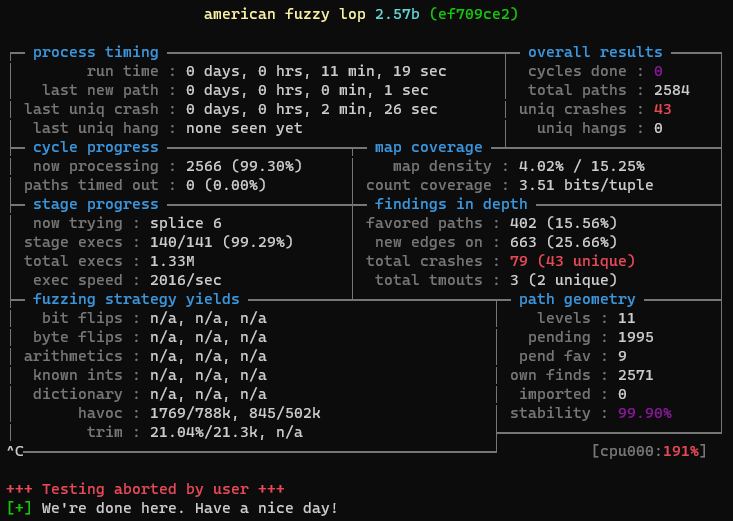Click the 'fuzzing strategy yields' section header
The width and height of the screenshot is (733, 521).
coord(136,299)
